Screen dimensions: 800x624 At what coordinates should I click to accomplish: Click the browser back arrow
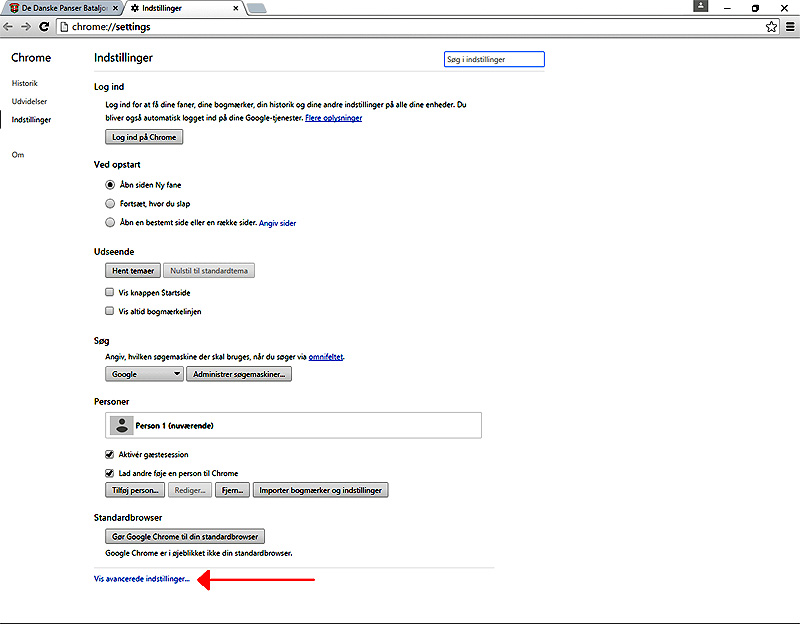click(9, 27)
